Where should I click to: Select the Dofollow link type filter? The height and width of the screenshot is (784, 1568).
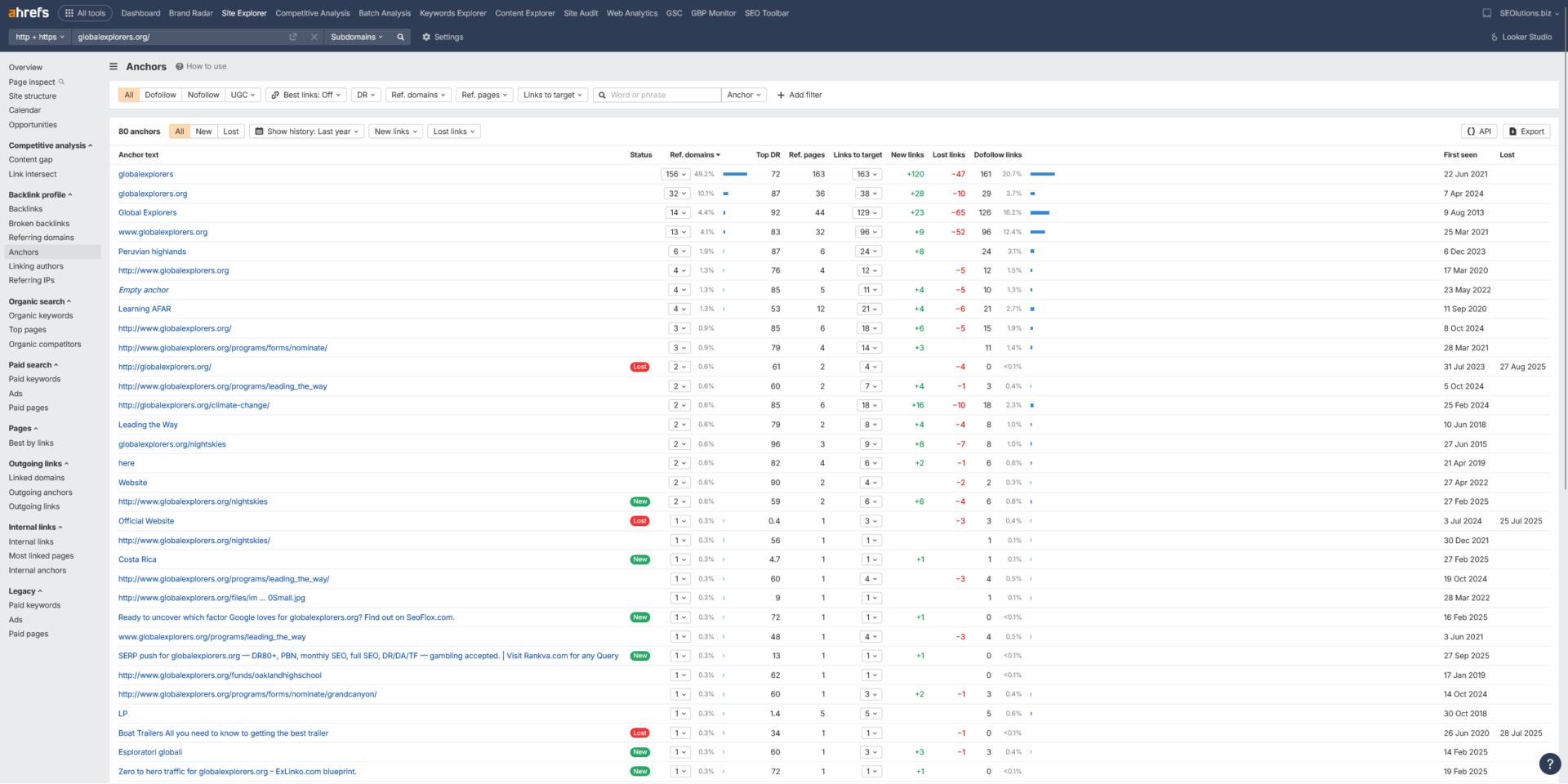click(x=160, y=95)
